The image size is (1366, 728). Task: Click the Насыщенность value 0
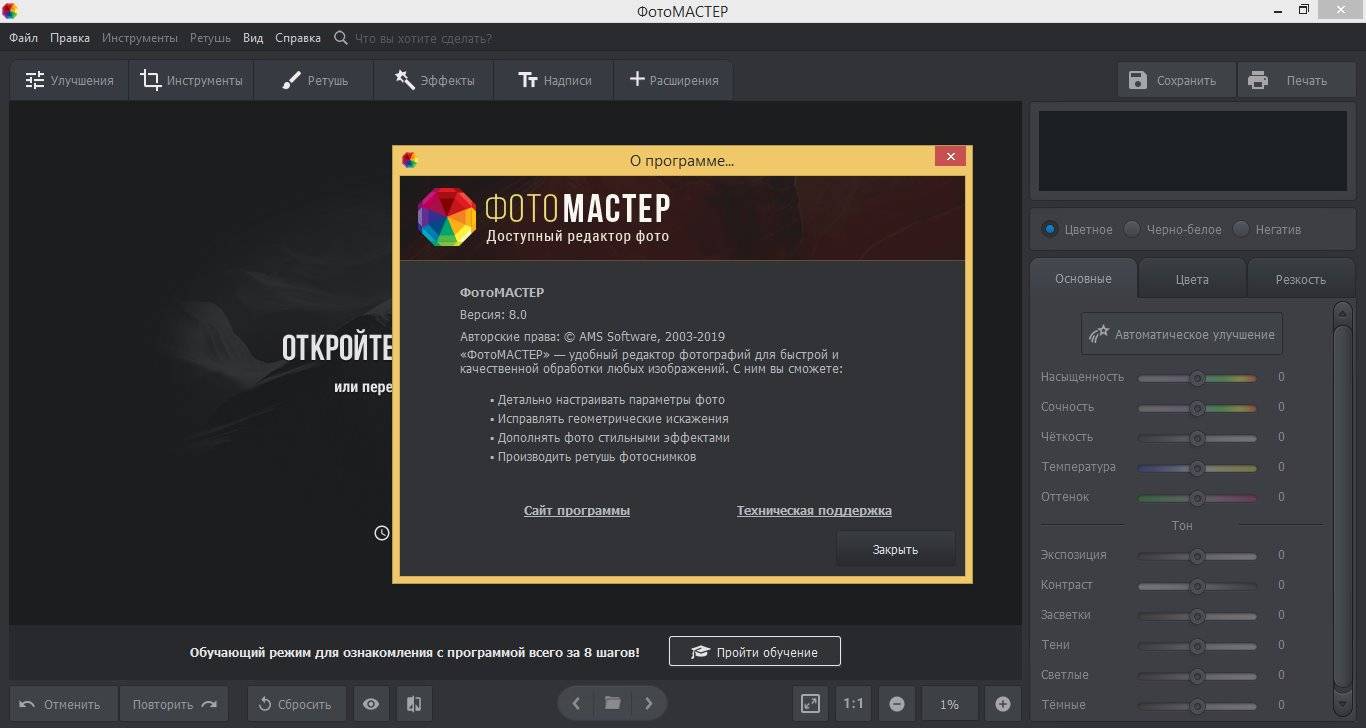pos(1281,378)
